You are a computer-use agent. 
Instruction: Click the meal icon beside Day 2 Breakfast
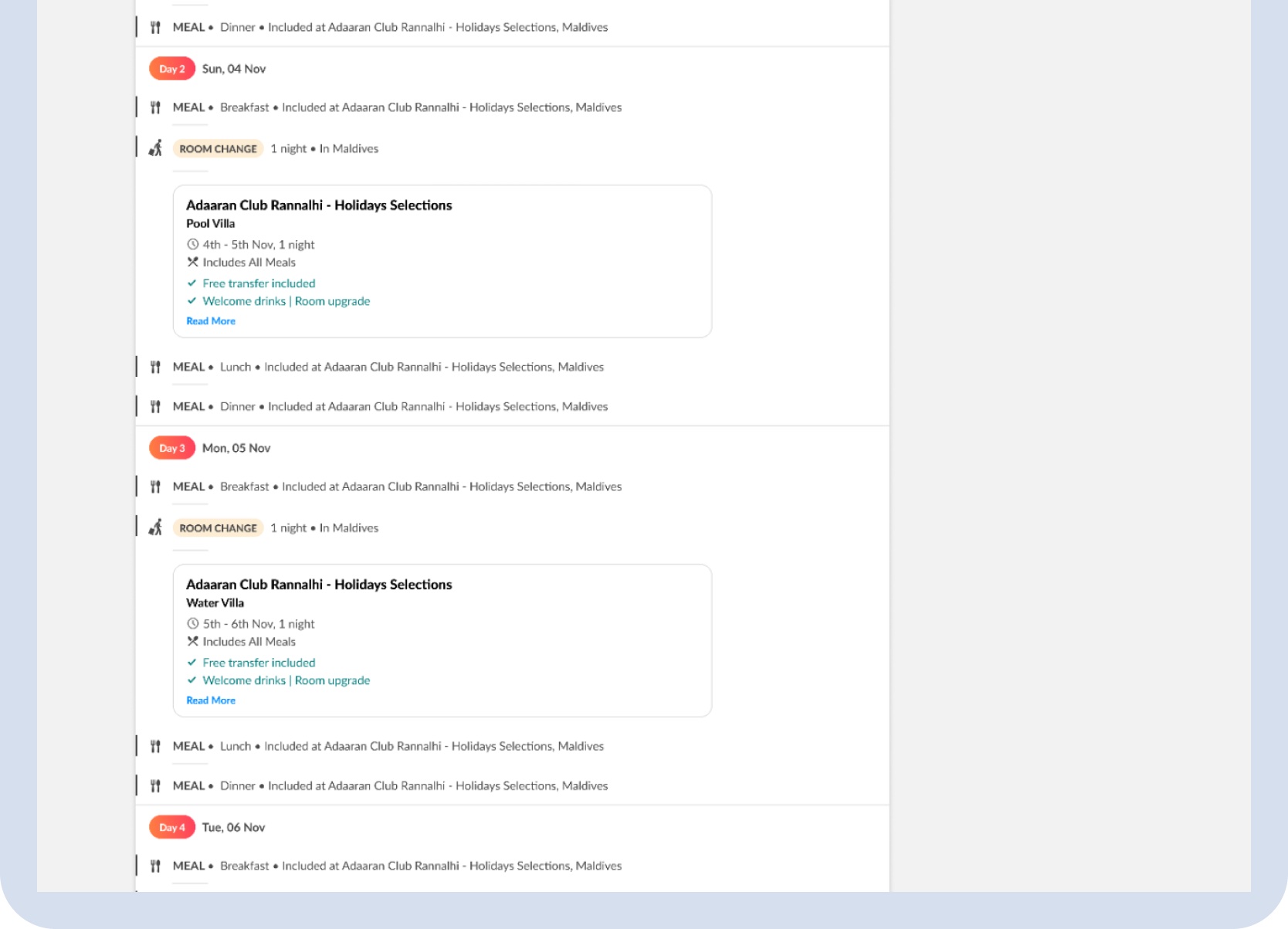pos(155,108)
